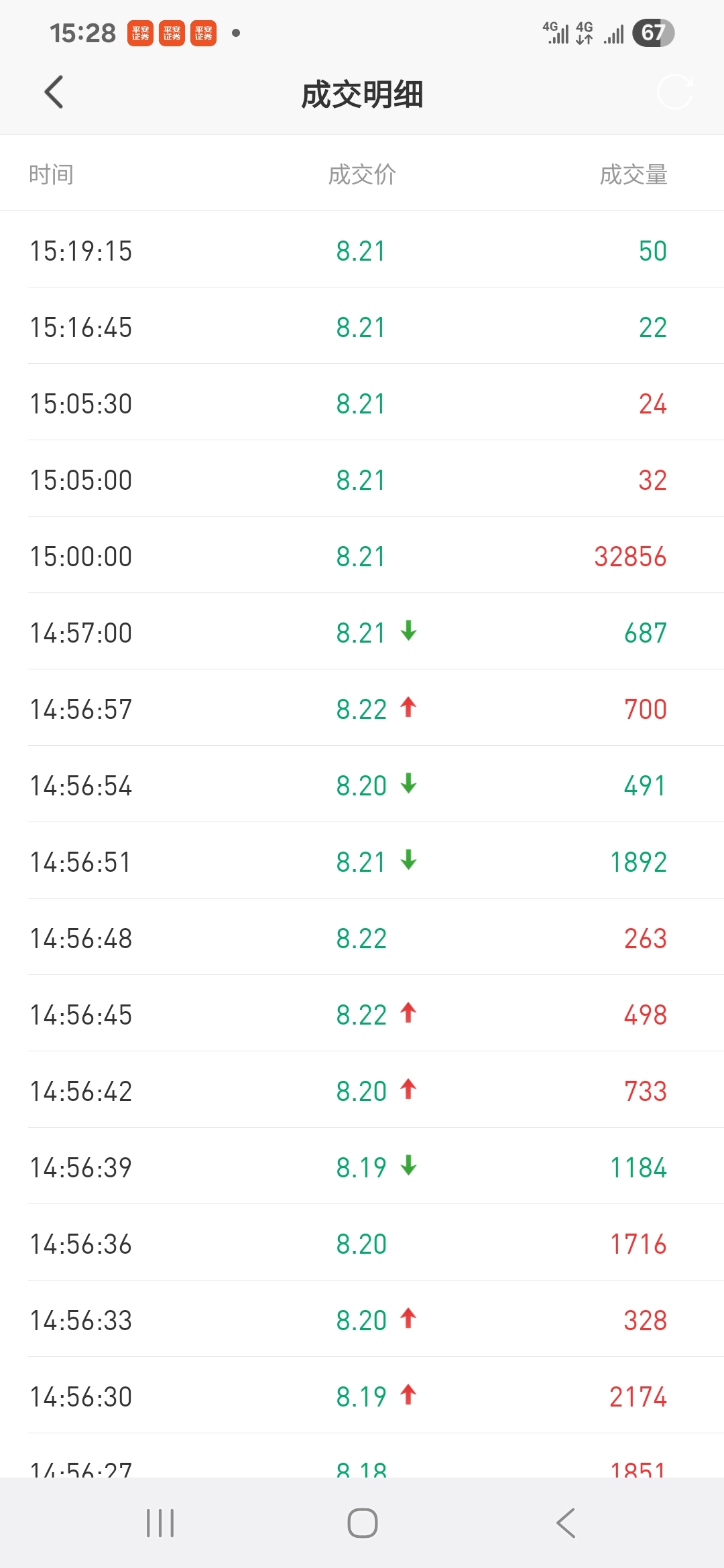
Task: Select the 时间 column header
Action: [x=51, y=174]
